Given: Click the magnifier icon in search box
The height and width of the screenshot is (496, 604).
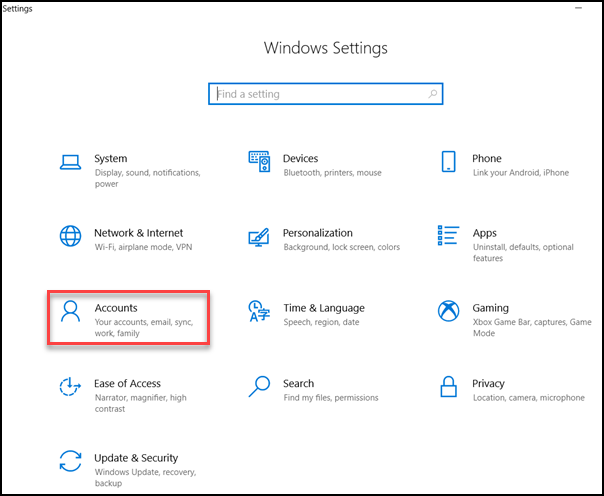Looking at the screenshot, I should point(433,94).
